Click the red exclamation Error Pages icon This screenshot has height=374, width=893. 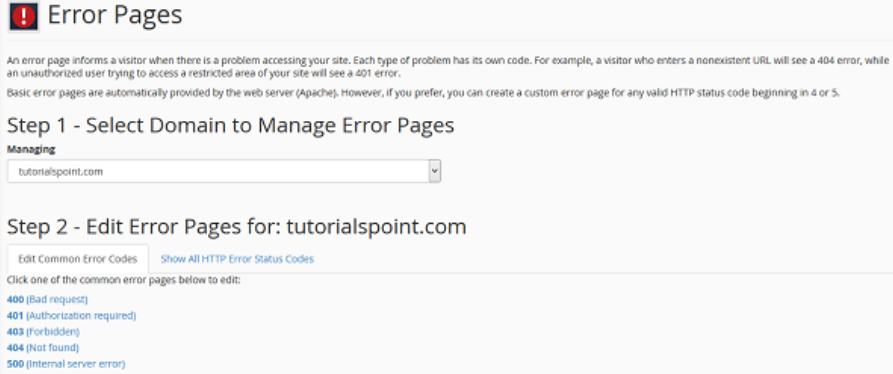point(23,17)
